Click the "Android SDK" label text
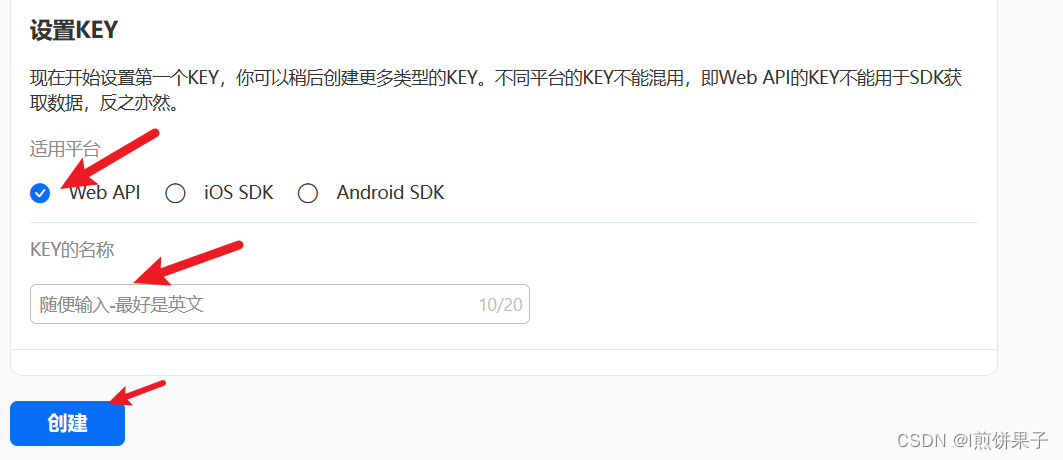Image resolution: width=1063 pixels, height=460 pixels. click(390, 193)
